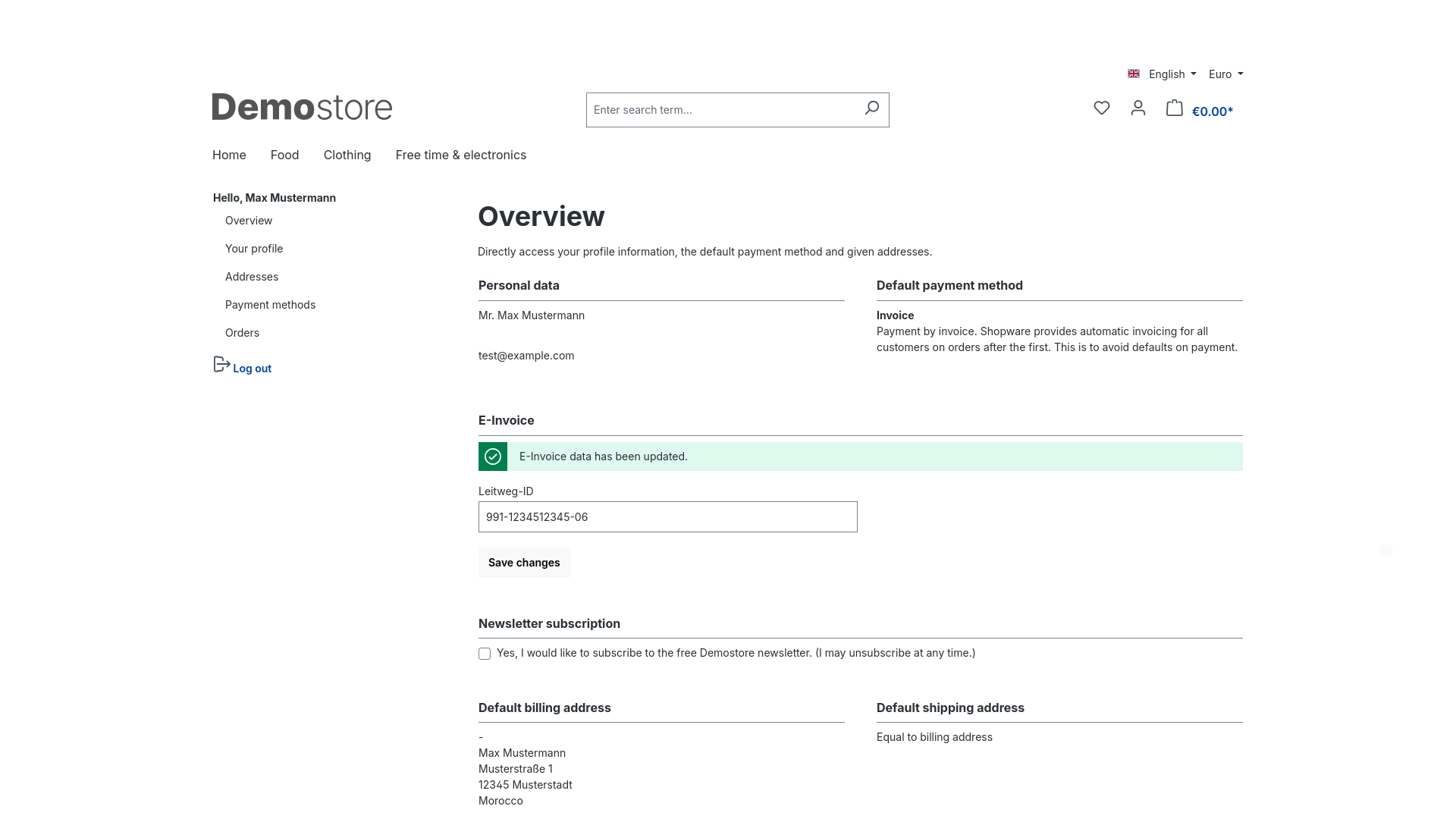Click the Log out link
1456x819 pixels.
click(x=253, y=369)
